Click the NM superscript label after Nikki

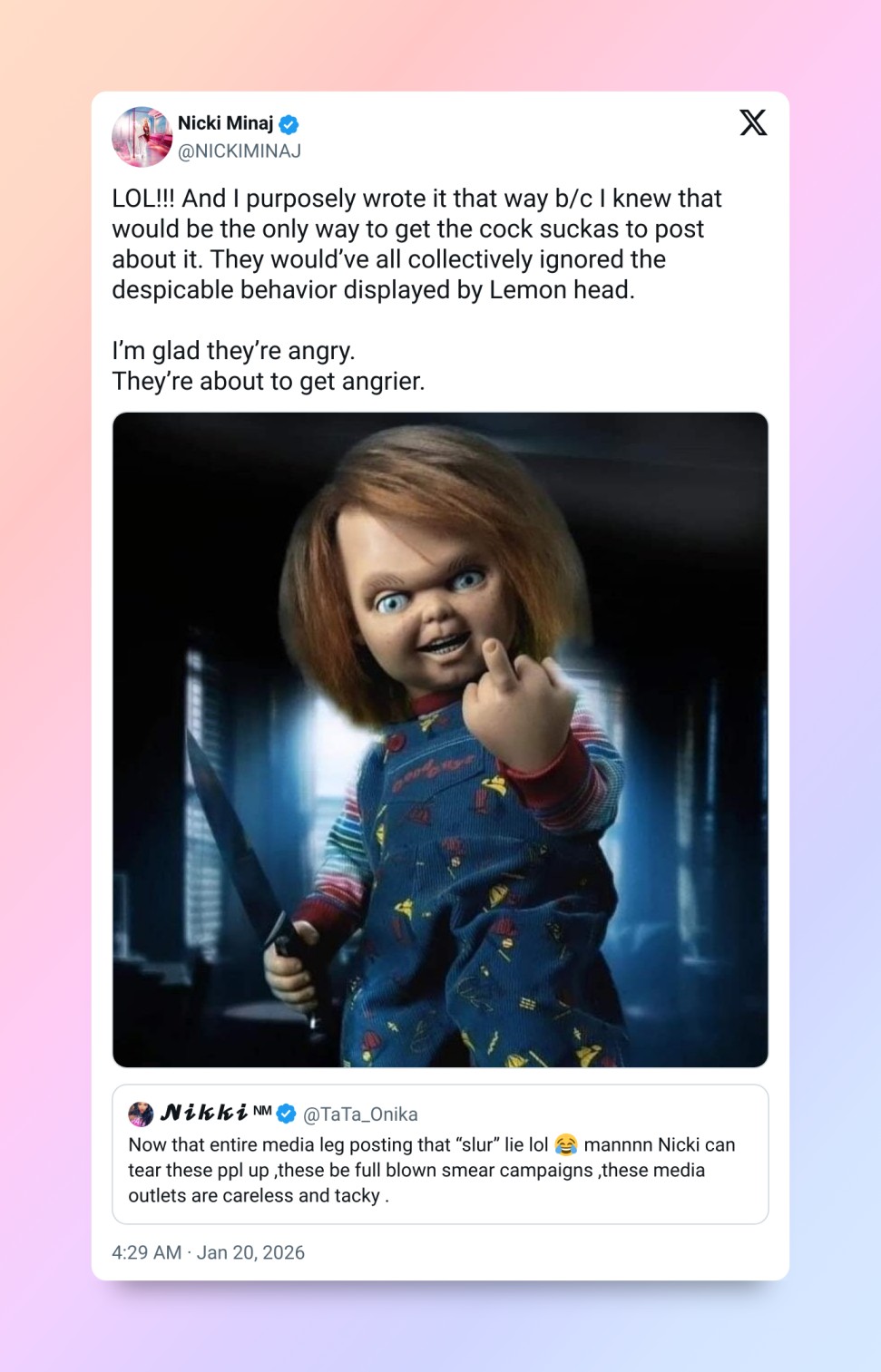pyautogui.click(x=262, y=1110)
